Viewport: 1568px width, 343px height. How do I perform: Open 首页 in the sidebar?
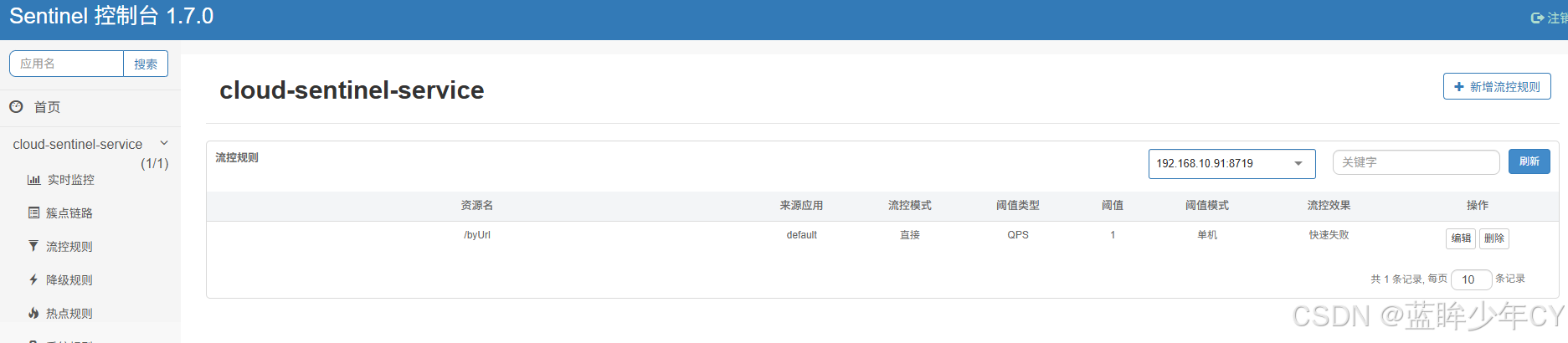click(47, 107)
